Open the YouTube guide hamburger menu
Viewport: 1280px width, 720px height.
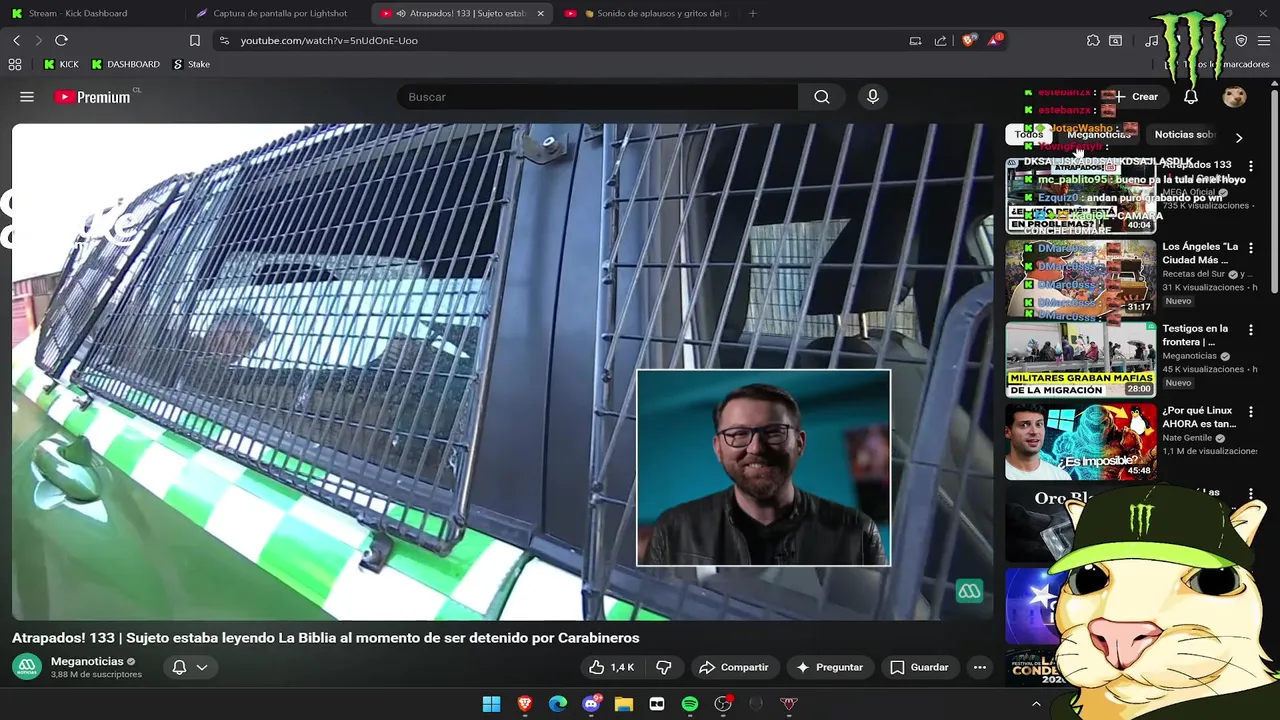(27, 97)
